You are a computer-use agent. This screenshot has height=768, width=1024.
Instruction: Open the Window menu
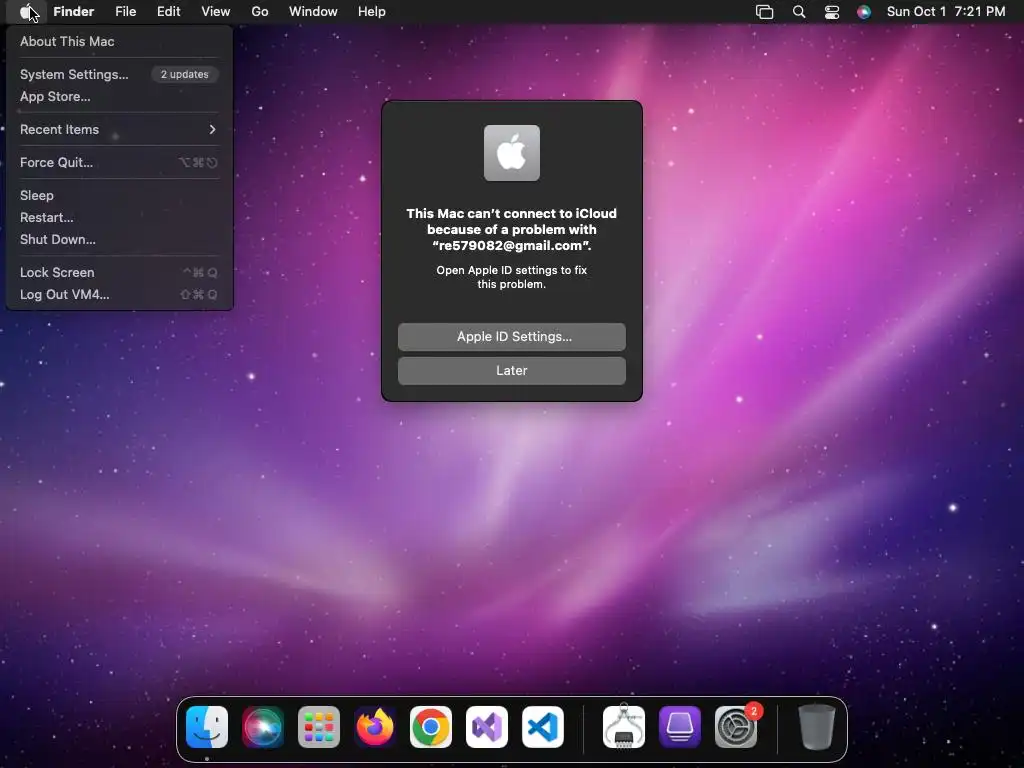pyautogui.click(x=313, y=12)
